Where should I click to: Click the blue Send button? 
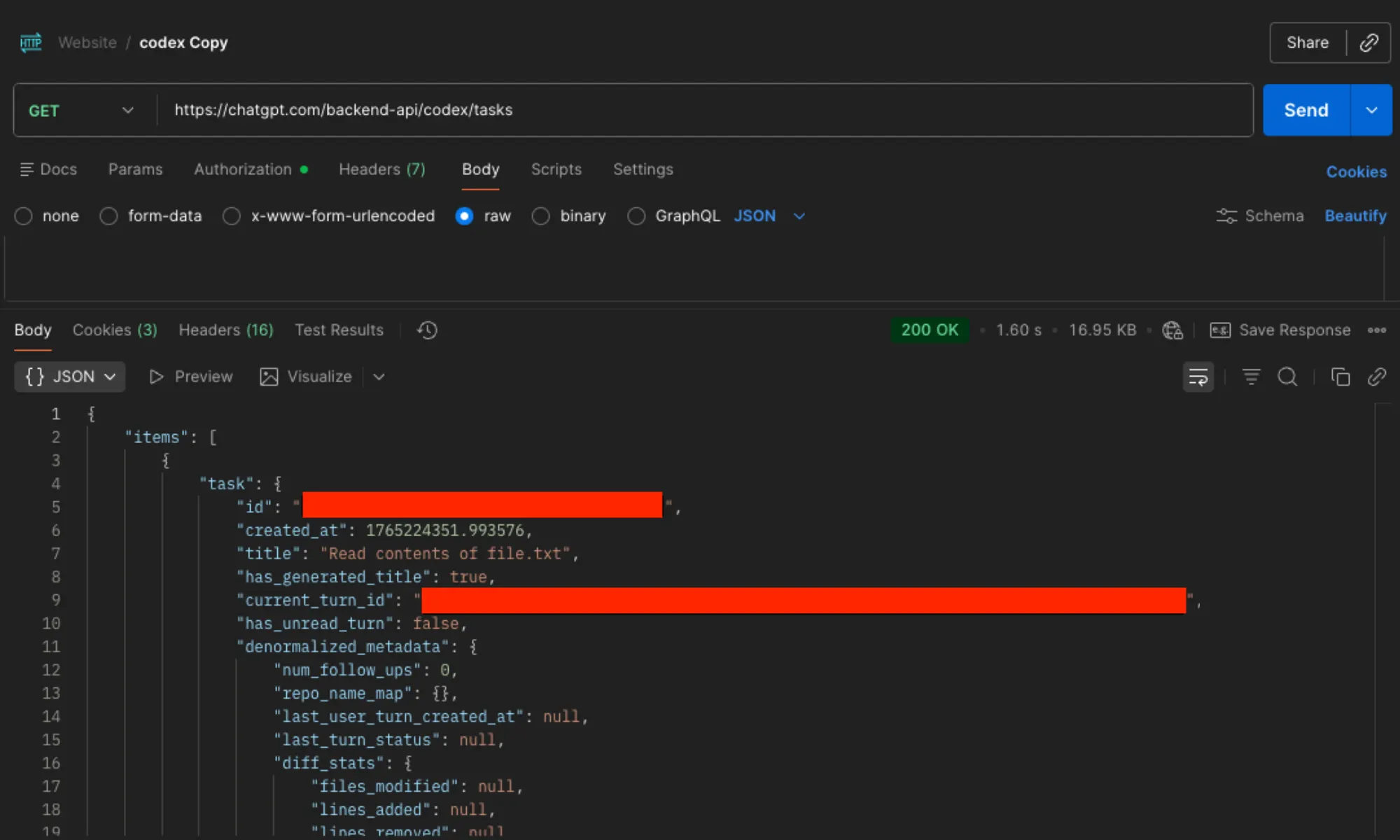point(1306,110)
